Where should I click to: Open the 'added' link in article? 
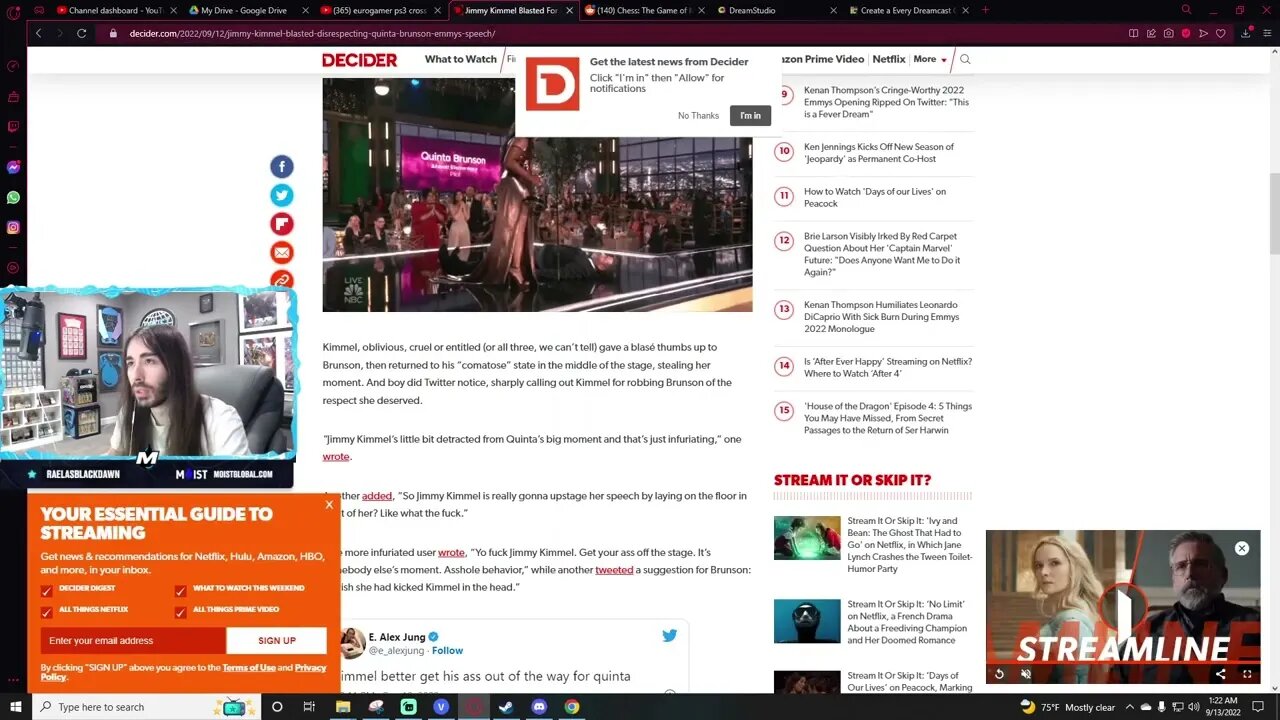[377, 496]
